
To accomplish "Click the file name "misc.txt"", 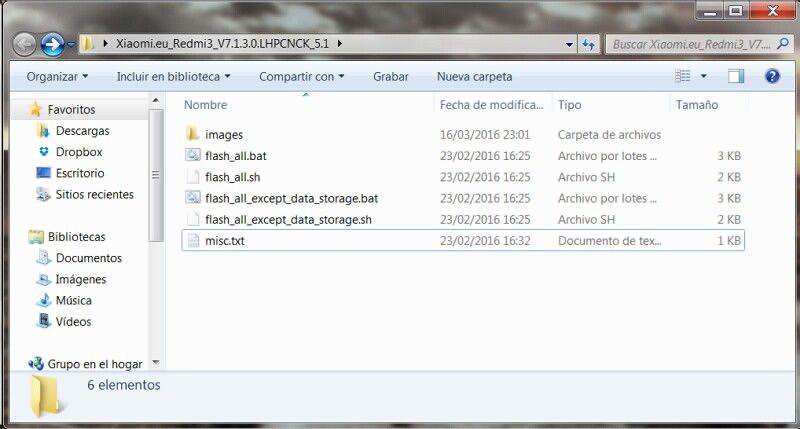I will click(x=224, y=241).
